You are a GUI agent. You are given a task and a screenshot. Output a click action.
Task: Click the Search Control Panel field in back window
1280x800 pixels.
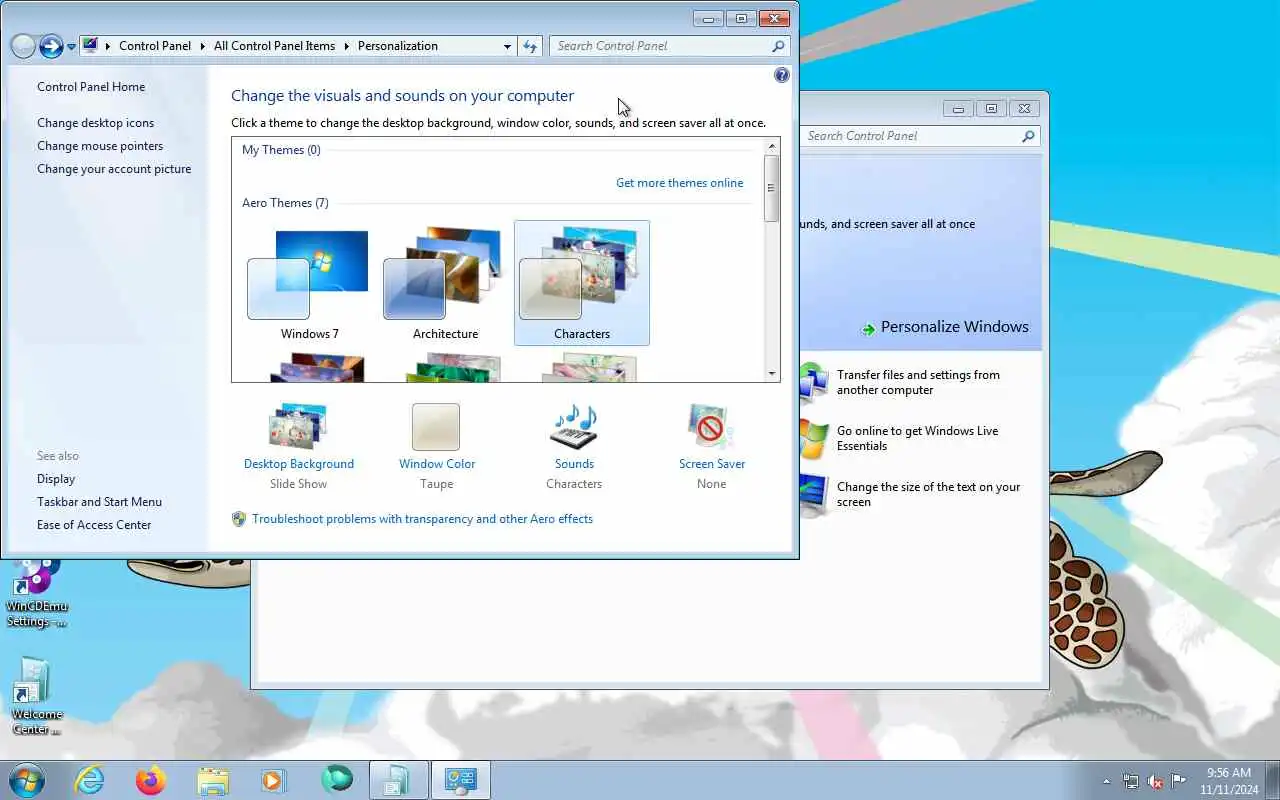point(920,136)
